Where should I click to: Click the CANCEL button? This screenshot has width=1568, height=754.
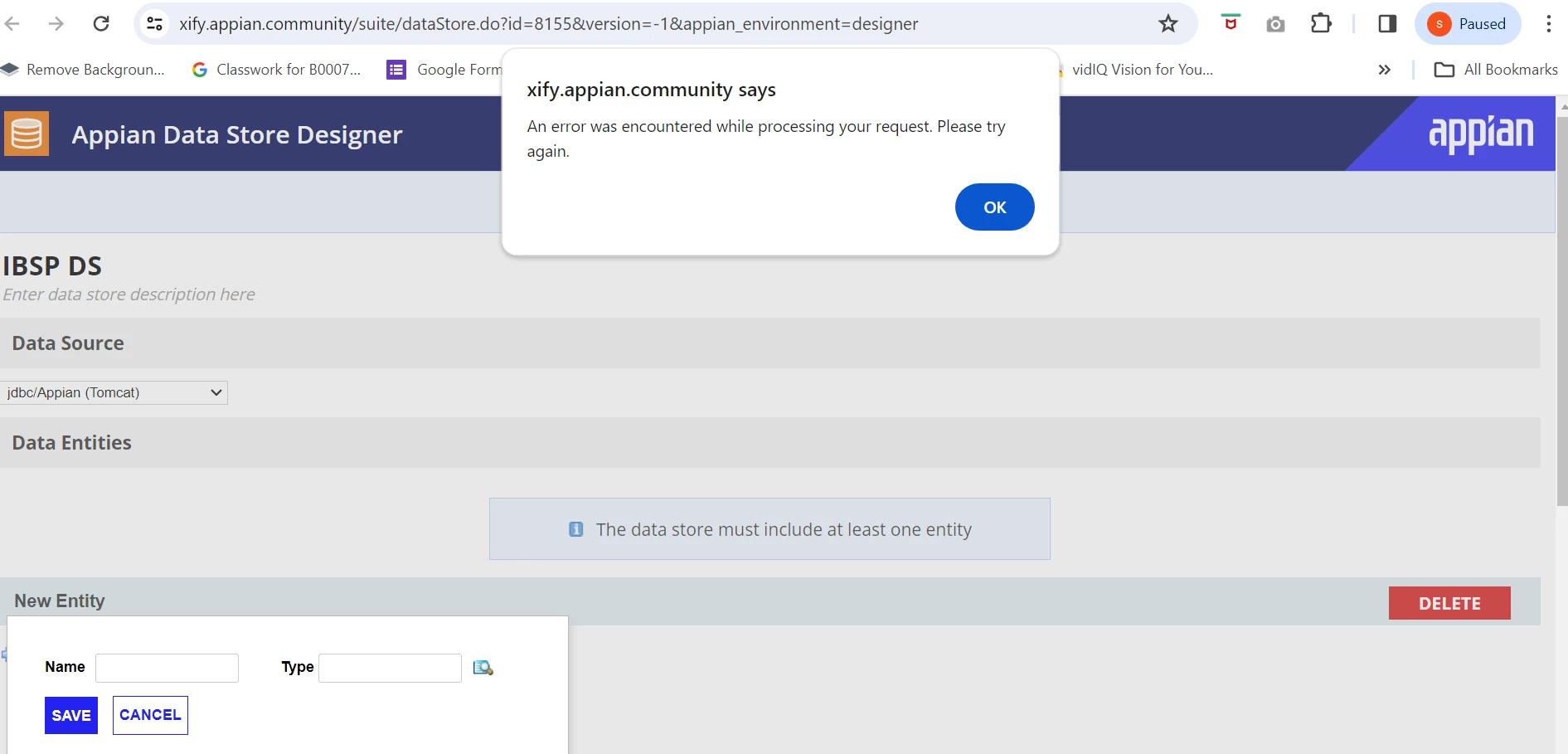pos(150,715)
